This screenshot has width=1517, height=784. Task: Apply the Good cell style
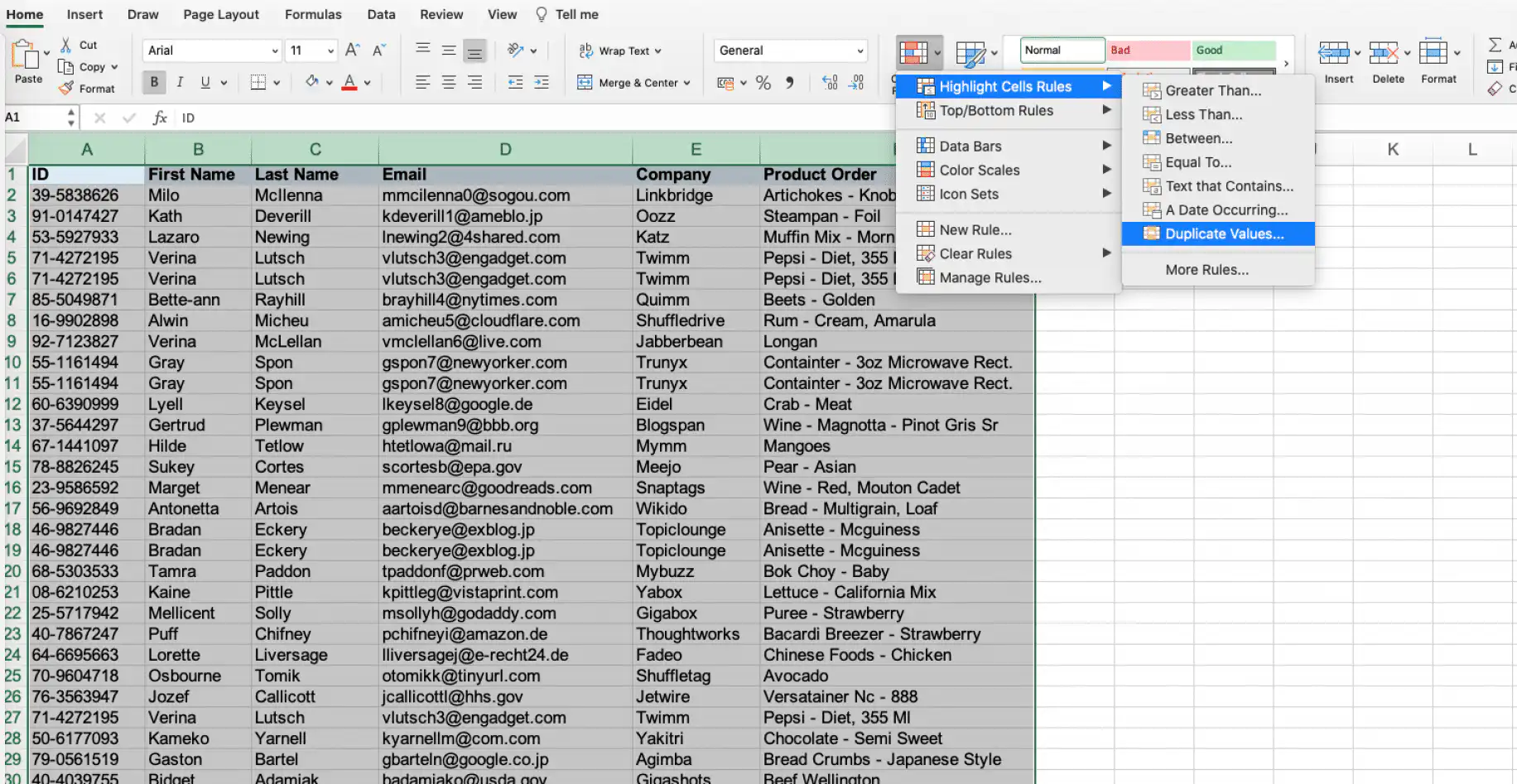click(1234, 51)
